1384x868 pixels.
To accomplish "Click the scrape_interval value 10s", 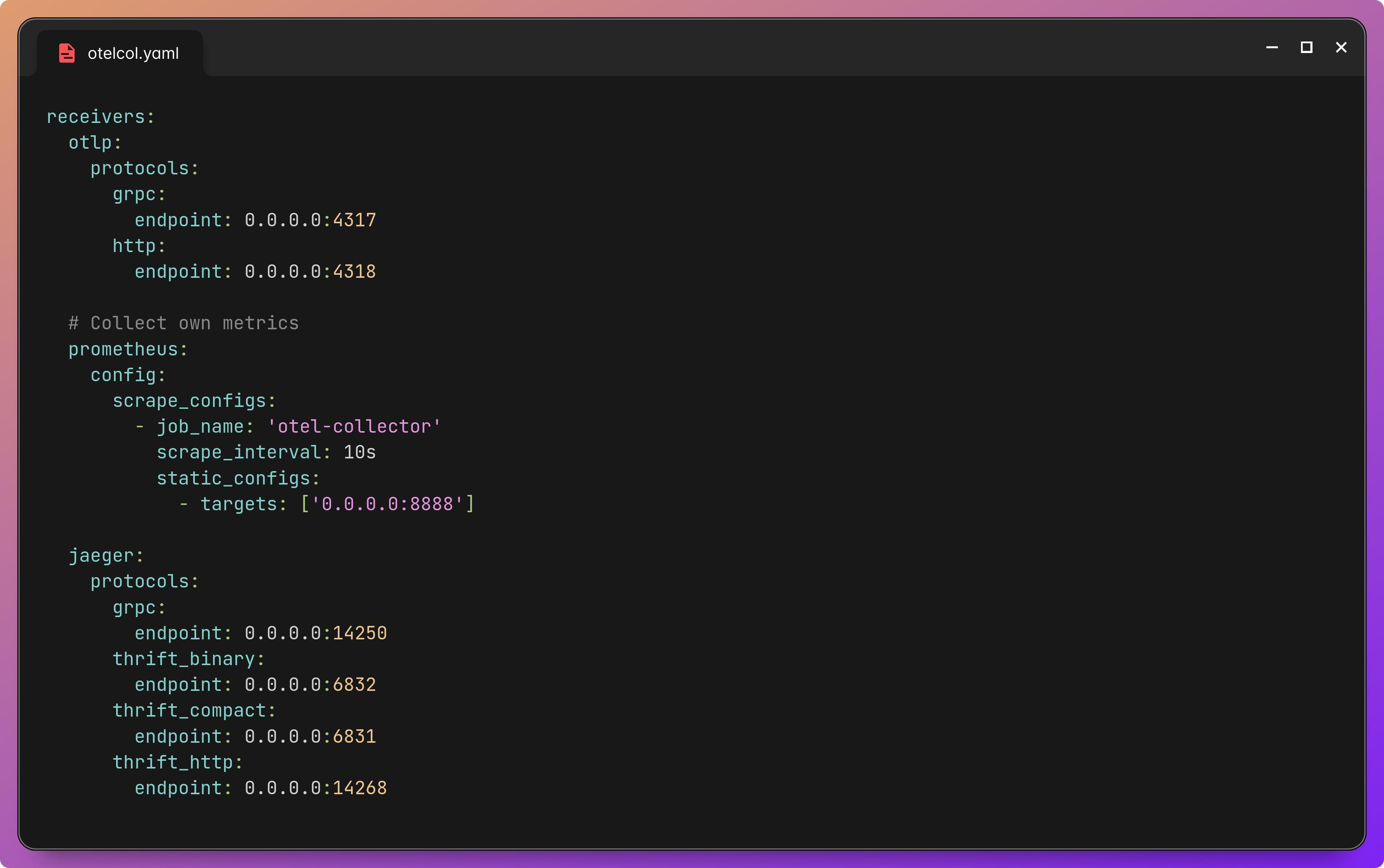I will [x=358, y=452].
